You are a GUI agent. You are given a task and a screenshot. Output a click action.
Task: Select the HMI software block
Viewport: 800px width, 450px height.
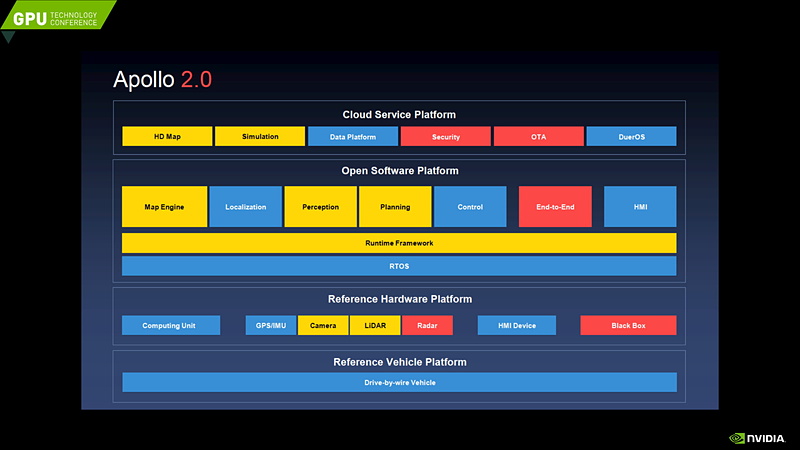tap(640, 207)
